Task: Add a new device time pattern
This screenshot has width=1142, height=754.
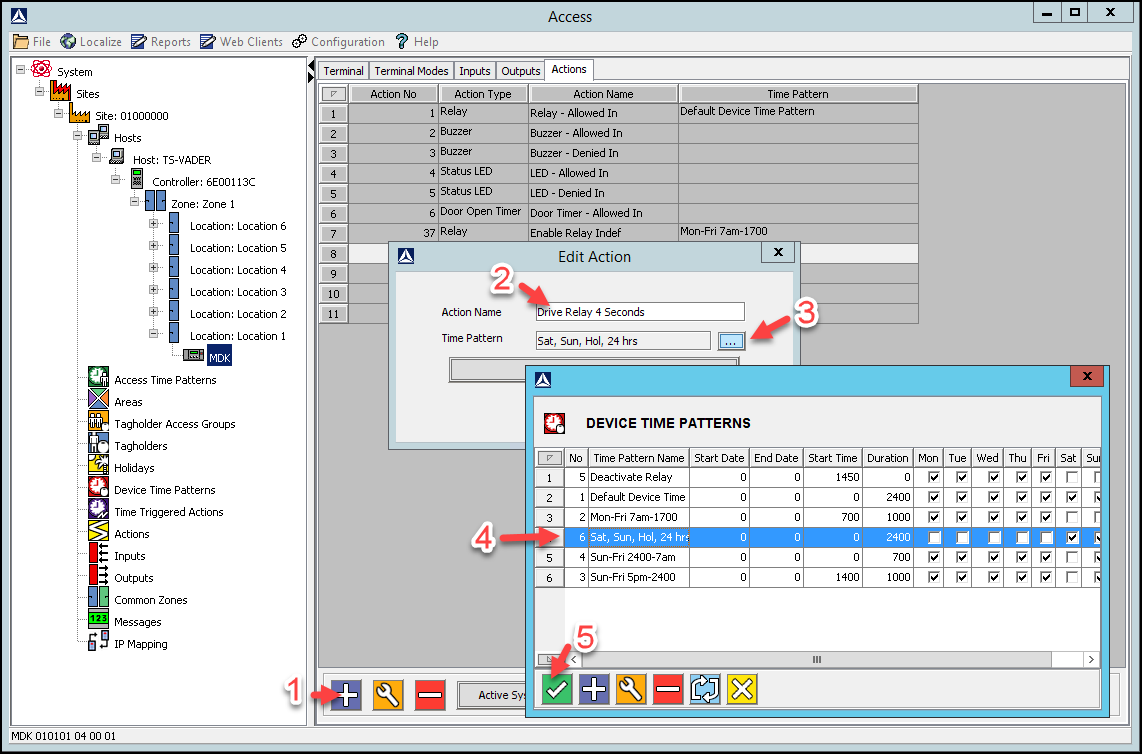Action: 594,688
